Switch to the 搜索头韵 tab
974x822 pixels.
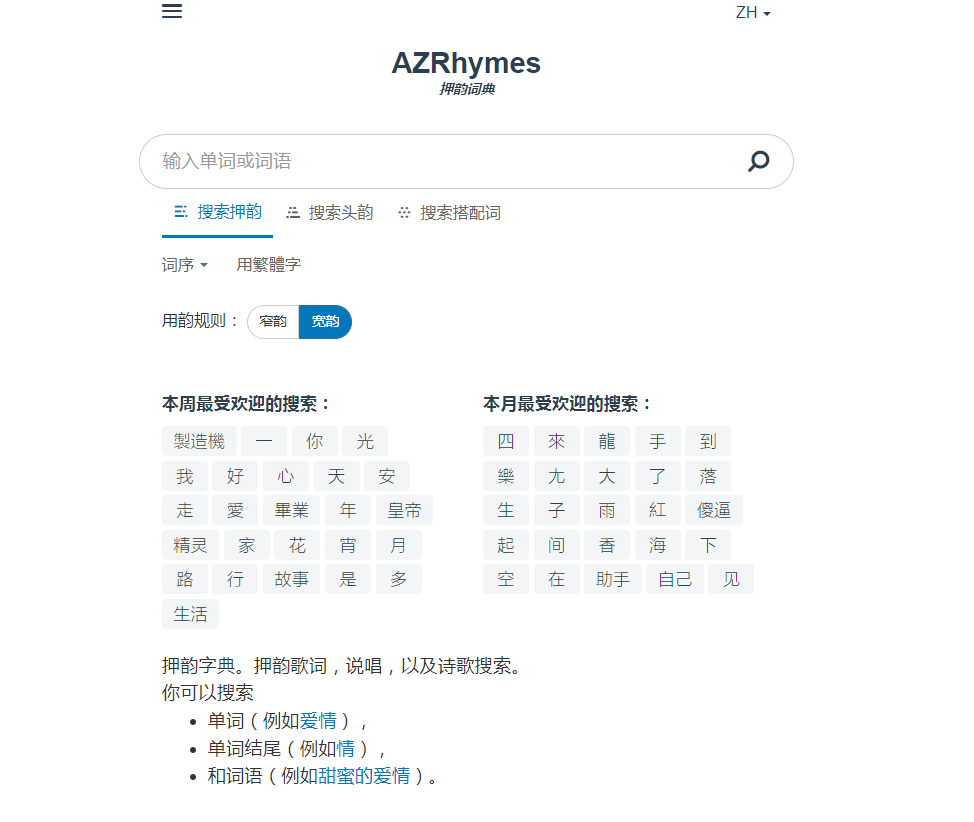pyautogui.click(x=329, y=212)
